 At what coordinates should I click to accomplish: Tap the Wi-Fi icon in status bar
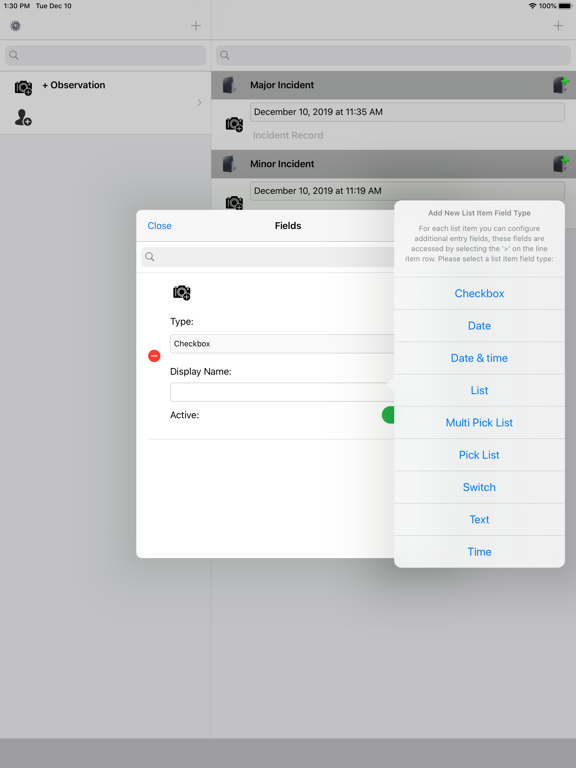pos(532,6)
